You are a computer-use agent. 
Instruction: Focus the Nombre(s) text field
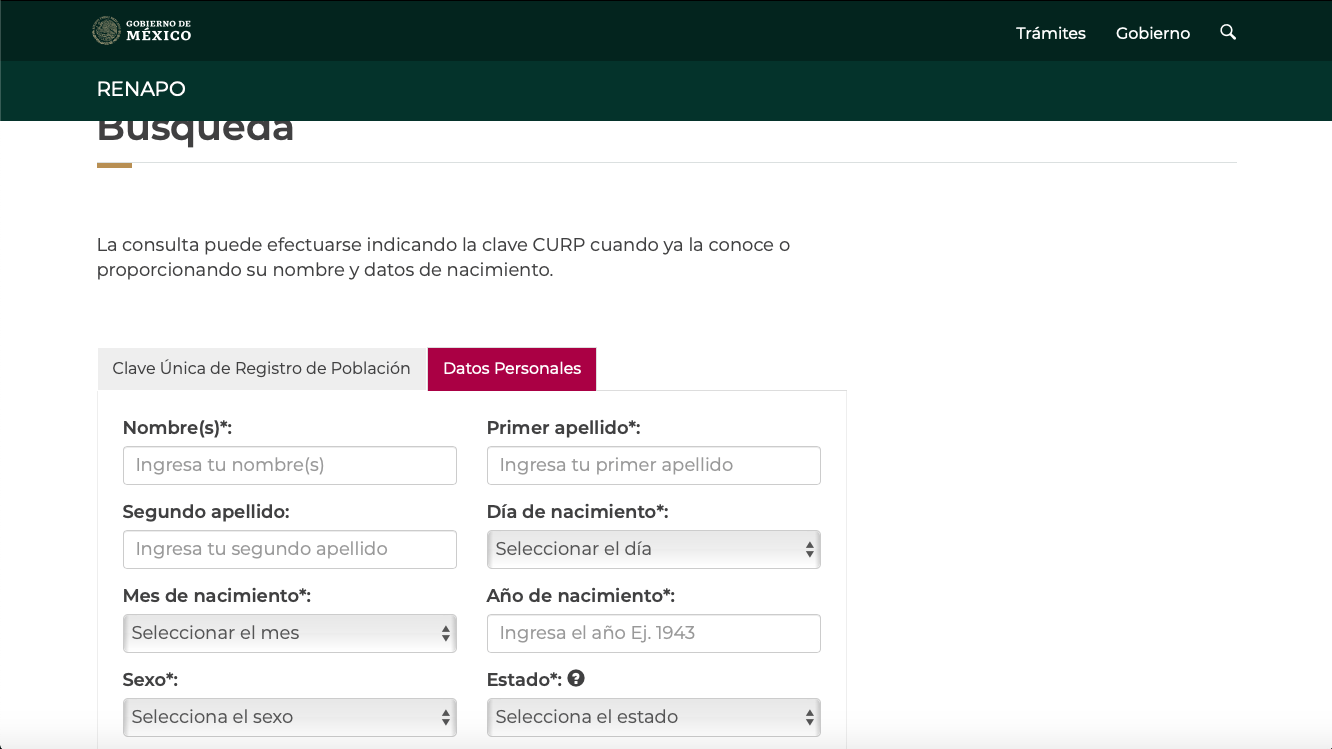click(x=289, y=465)
